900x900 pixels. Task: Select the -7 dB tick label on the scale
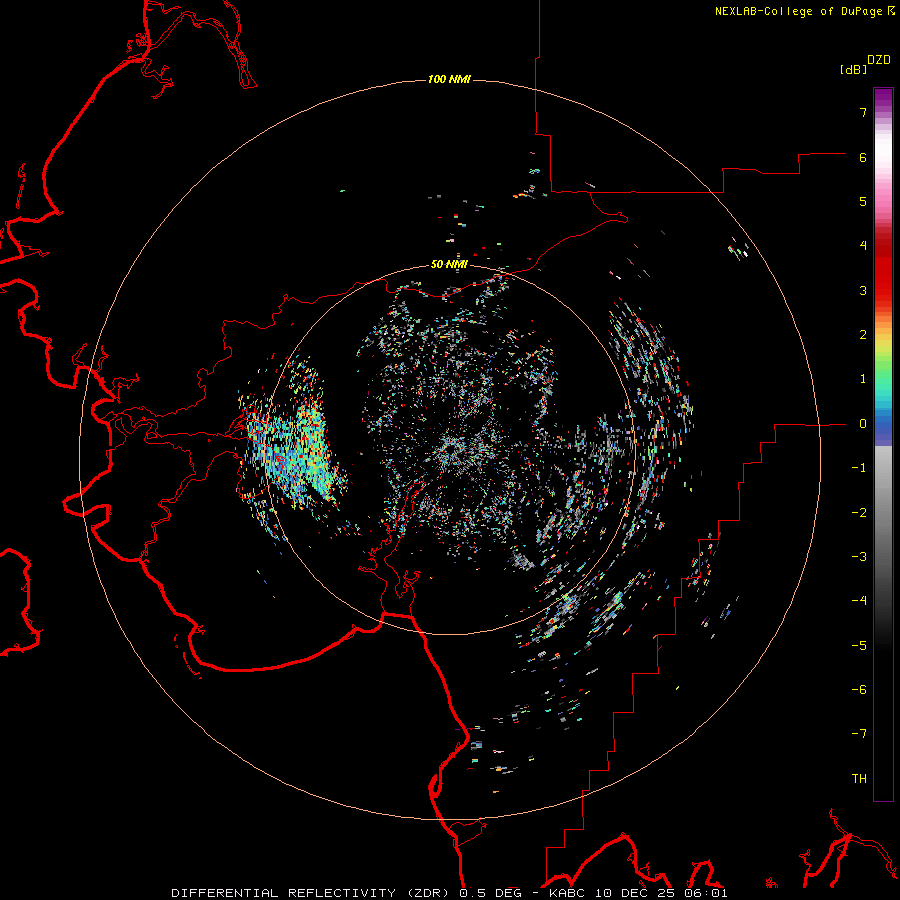click(x=859, y=734)
